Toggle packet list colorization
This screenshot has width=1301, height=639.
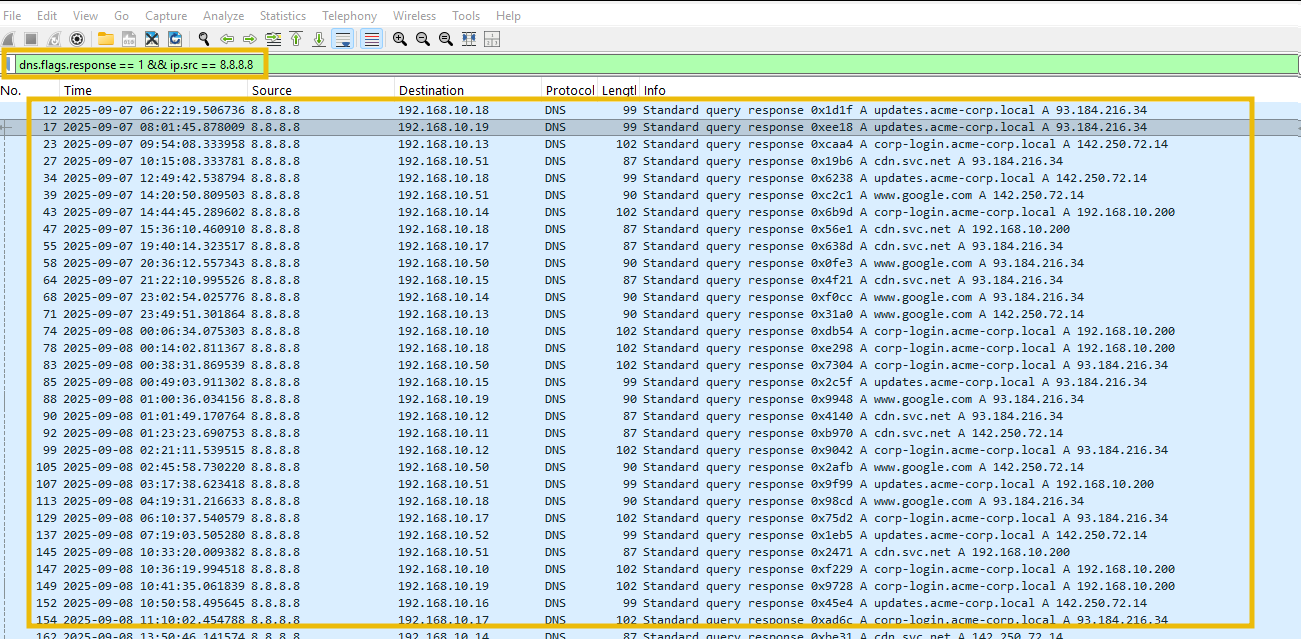[371, 39]
